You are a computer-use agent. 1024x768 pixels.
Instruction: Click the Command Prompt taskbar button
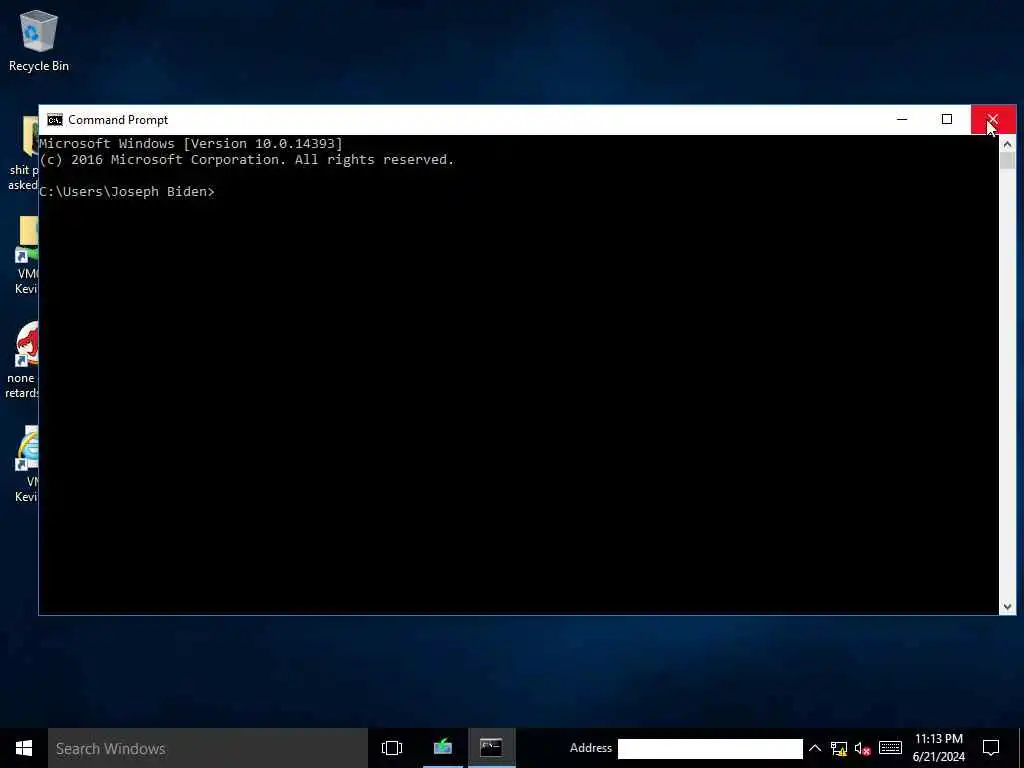click(491, 747)
